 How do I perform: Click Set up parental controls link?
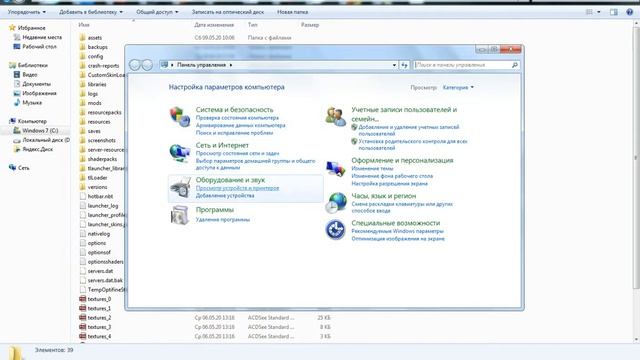click(413, 144)
